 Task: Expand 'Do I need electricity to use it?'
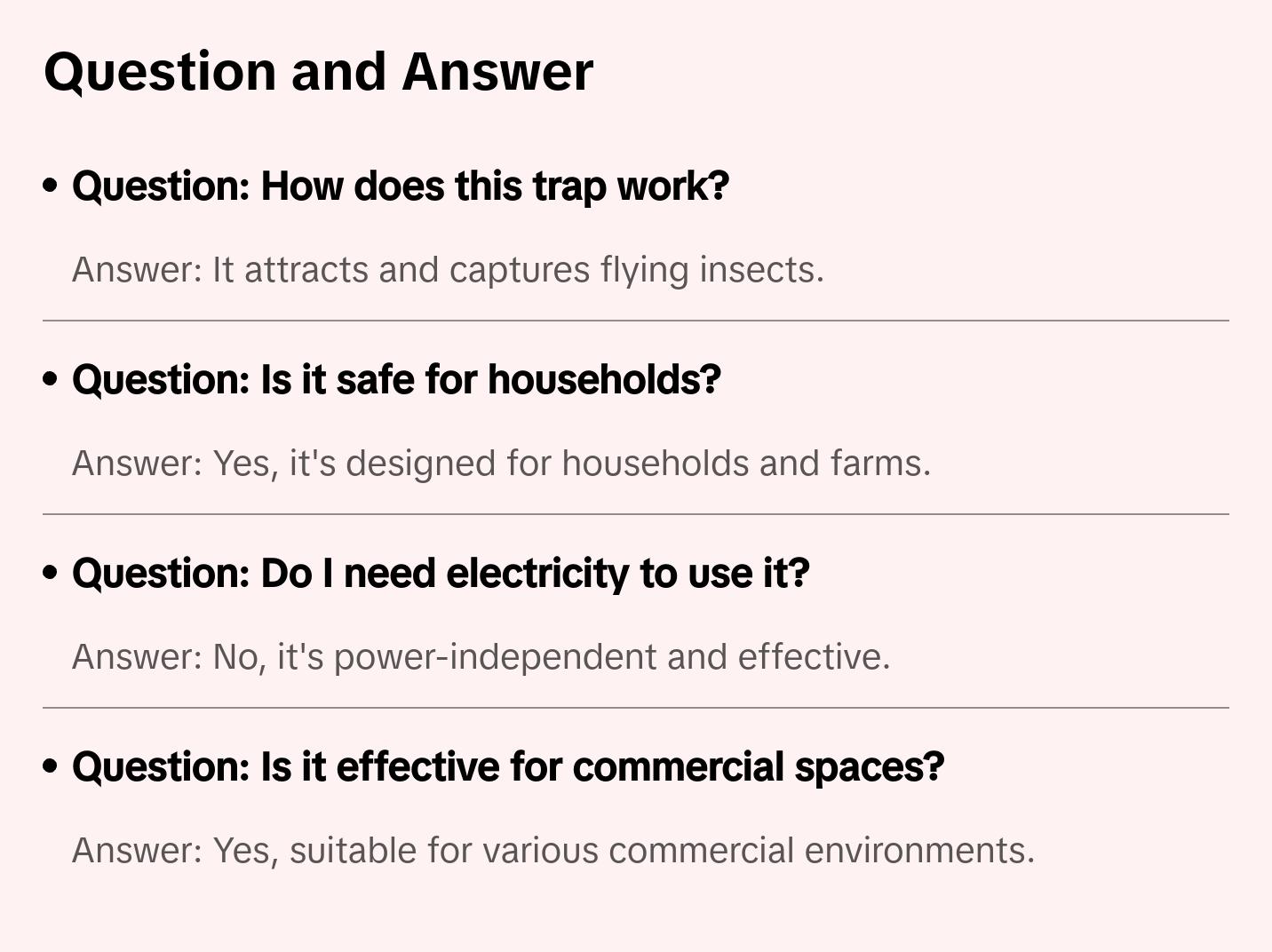tap(441, 574)
